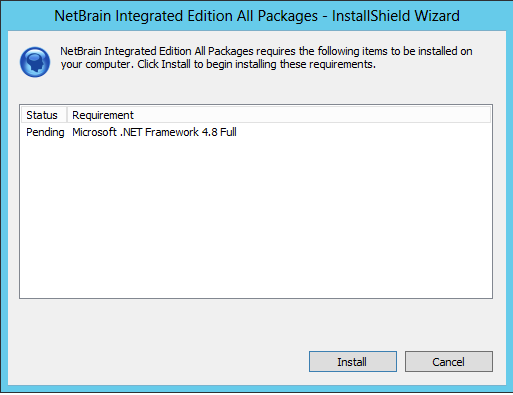
Task: Click the first line of instruction text
Action: point(266,51)
